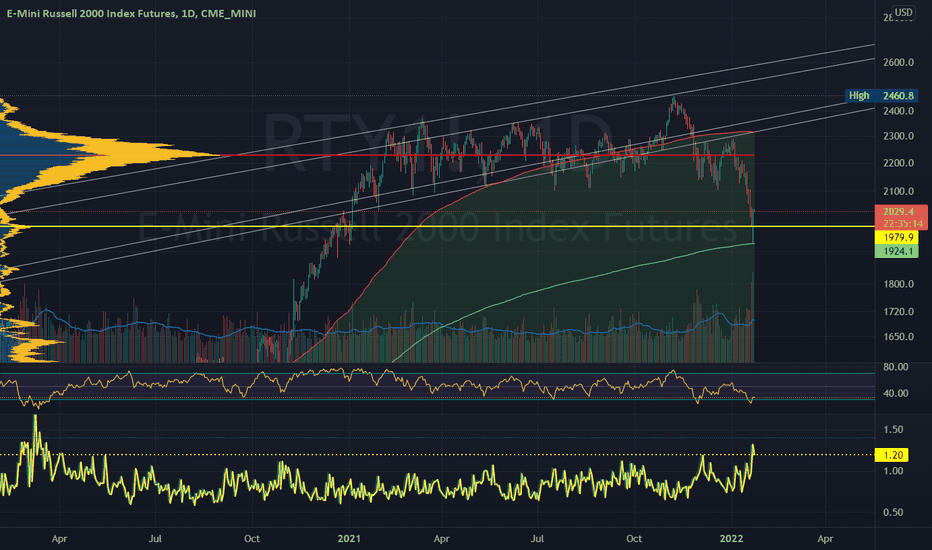Click the 40.00 RSI scale label
The width and height of the screenshot is (932, 550).
coord(895,393)
